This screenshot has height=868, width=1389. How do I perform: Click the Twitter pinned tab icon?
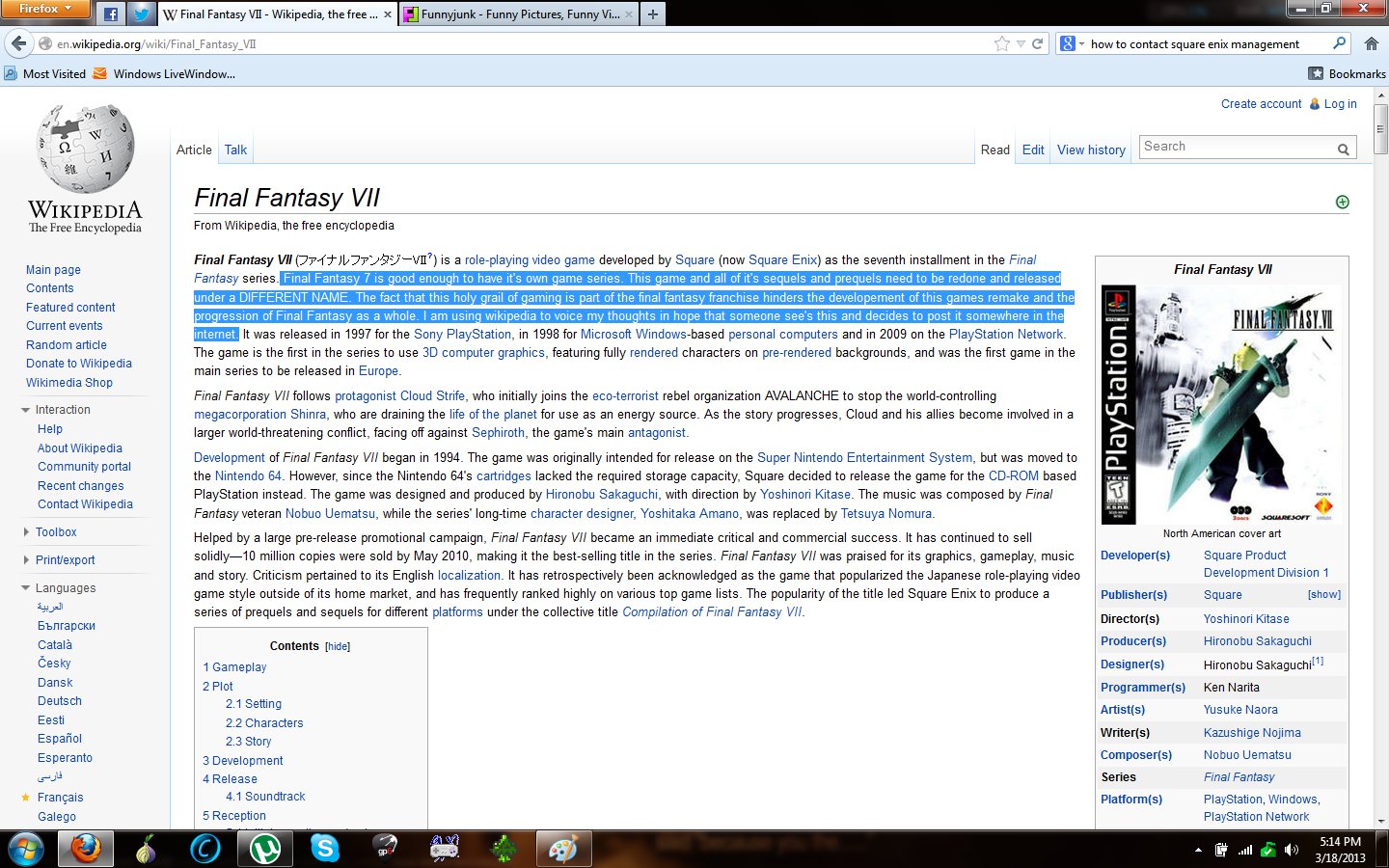pyautogui.click(x=141, y=14)
